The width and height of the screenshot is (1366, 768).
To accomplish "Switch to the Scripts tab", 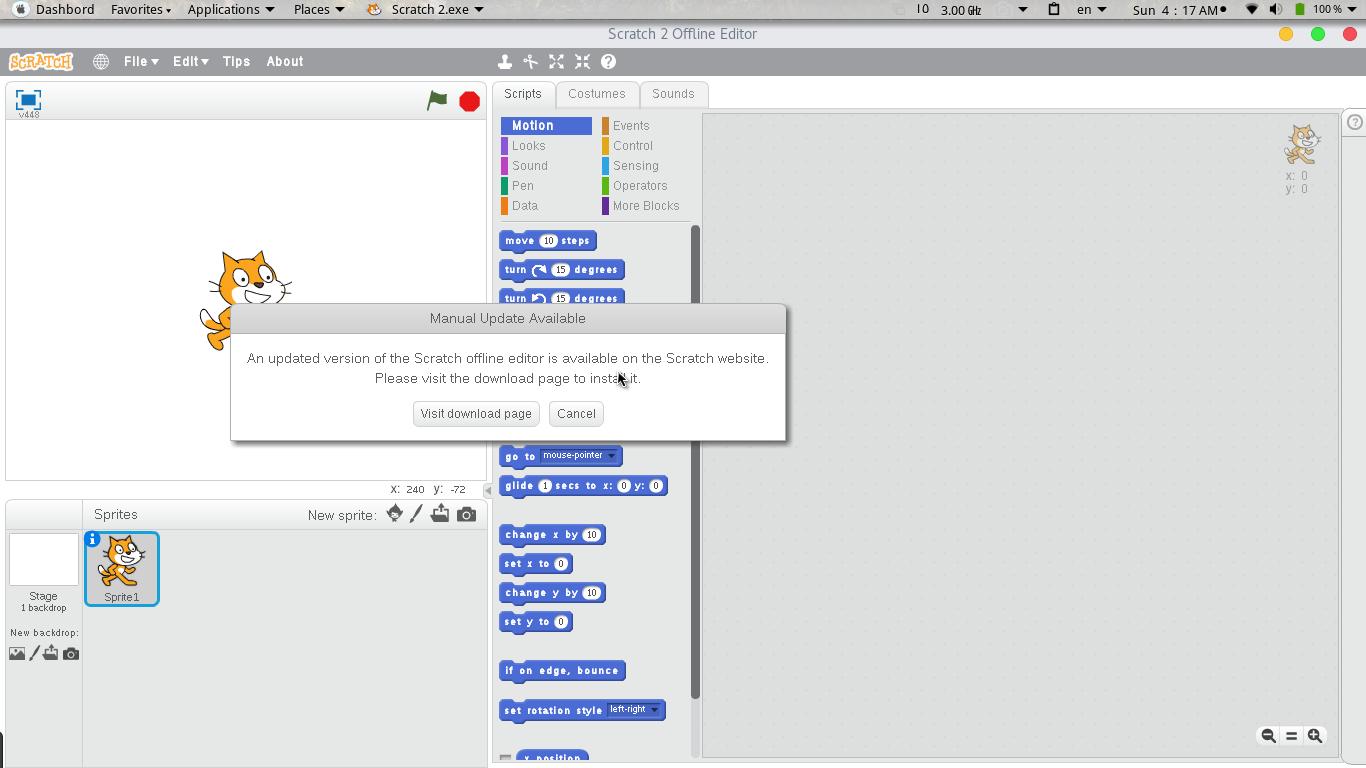I will (x=522, y=94).
